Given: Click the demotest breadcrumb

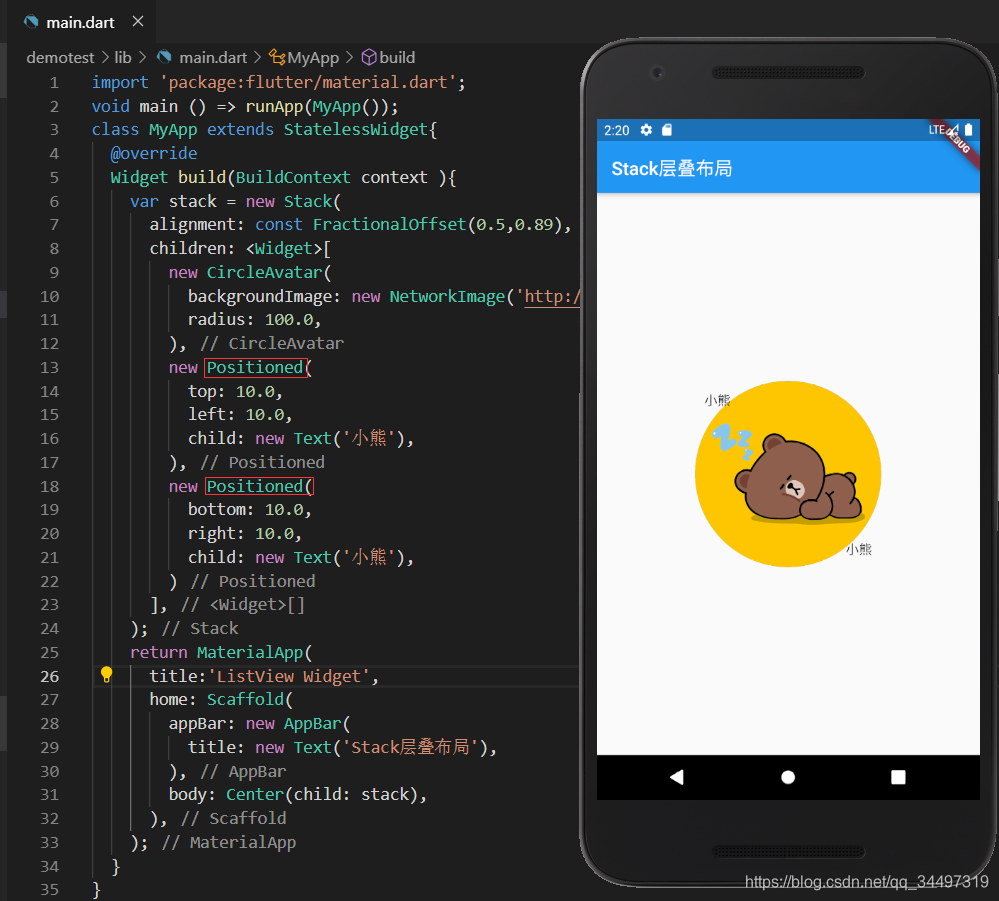Looking at the screenshot, I should [60, 57].
